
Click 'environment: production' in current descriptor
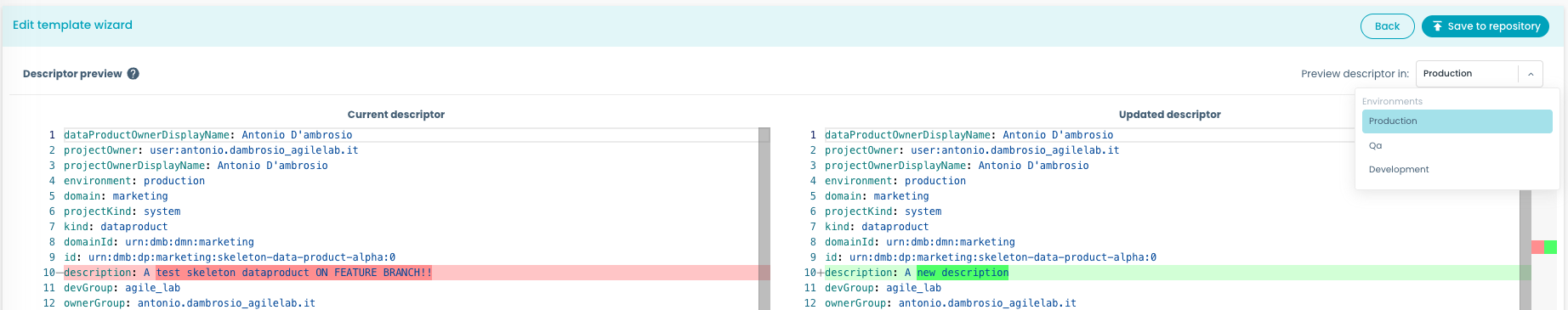(134, 181)
